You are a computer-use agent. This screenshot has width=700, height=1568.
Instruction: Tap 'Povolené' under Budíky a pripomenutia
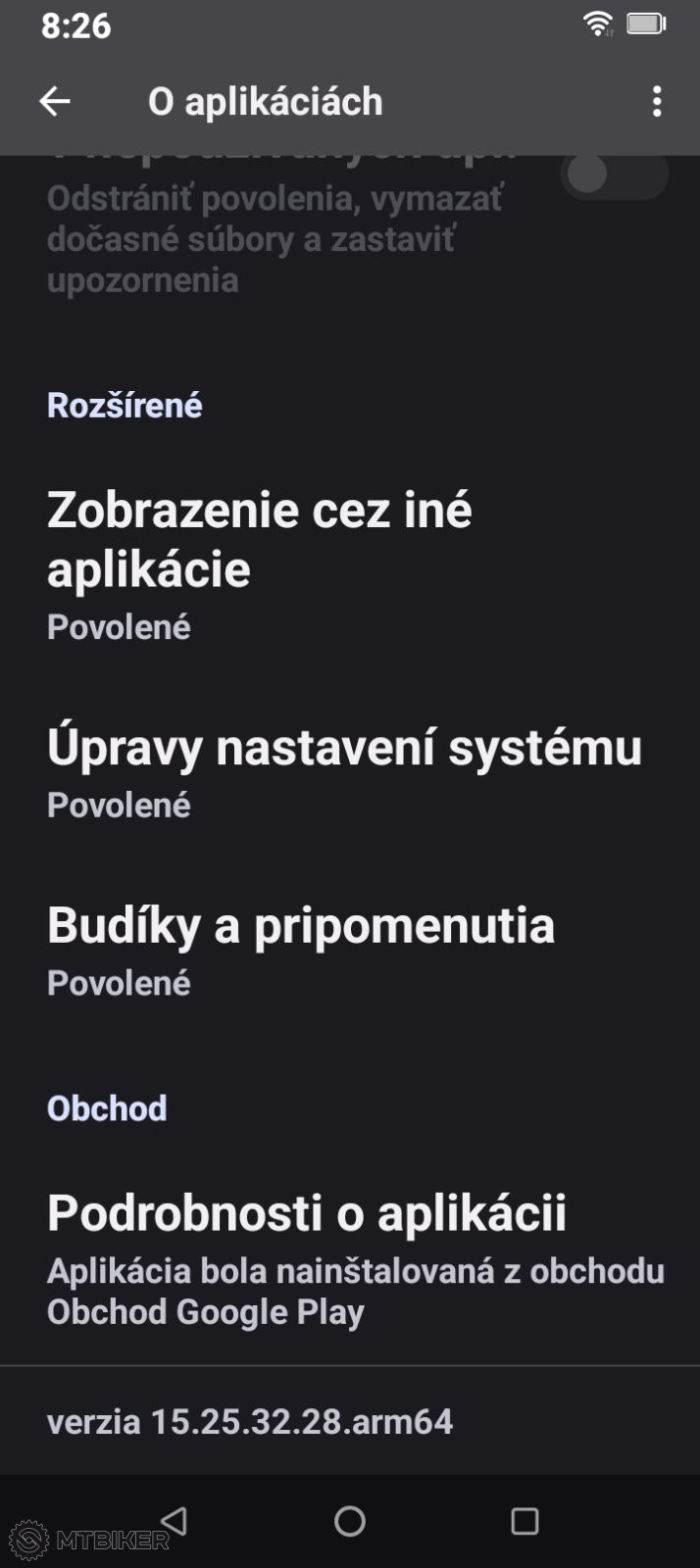[119, 983]
